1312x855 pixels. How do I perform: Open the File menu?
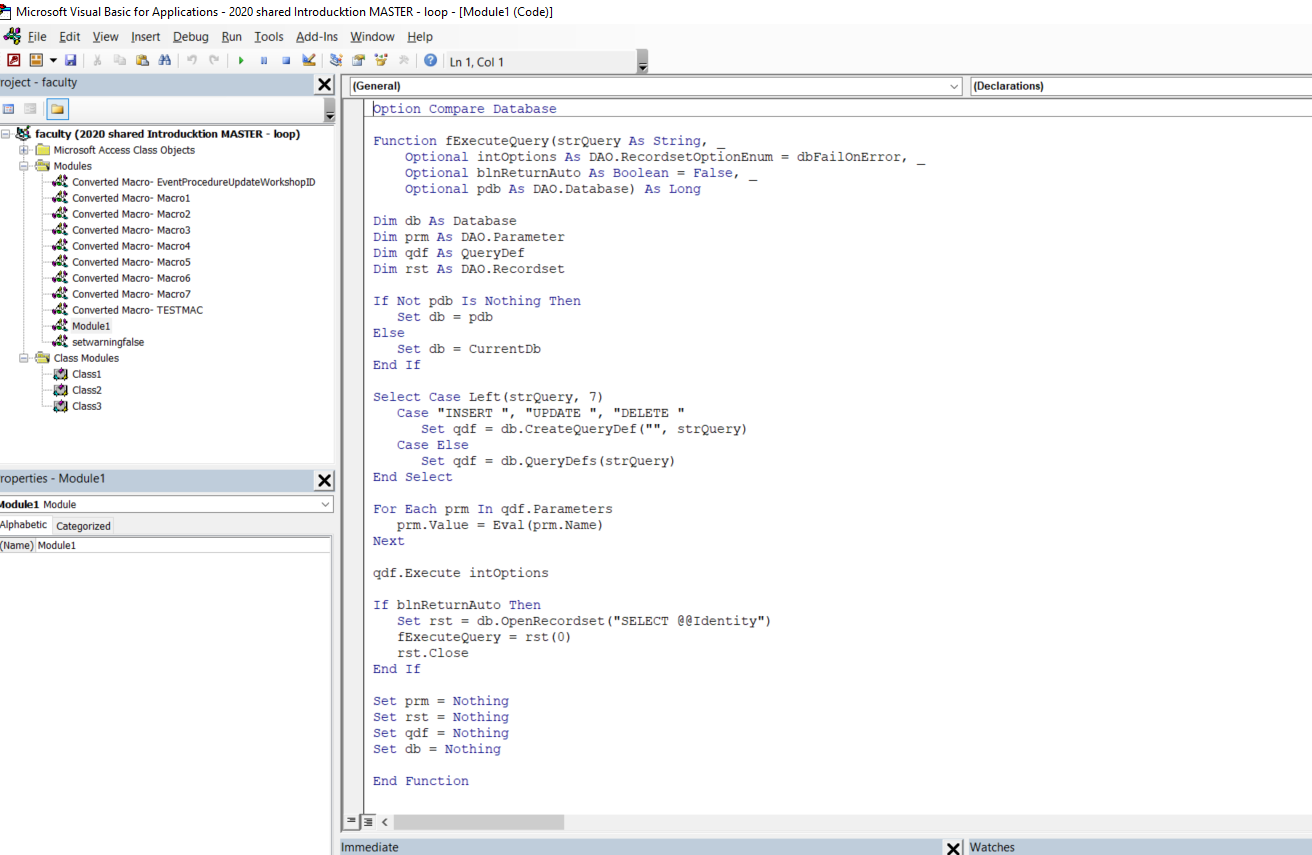click(x=37, y=37)
